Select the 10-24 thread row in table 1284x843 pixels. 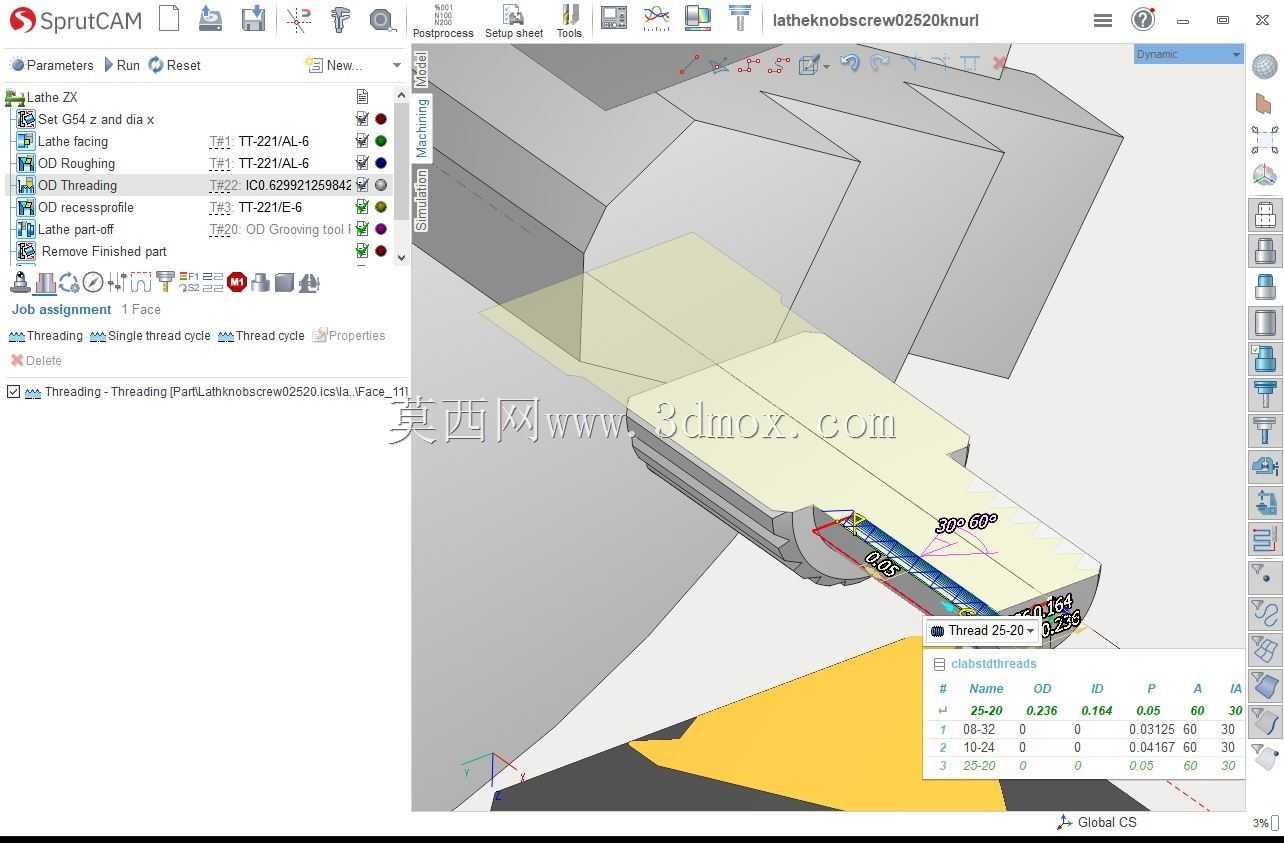pos(1085,747)
